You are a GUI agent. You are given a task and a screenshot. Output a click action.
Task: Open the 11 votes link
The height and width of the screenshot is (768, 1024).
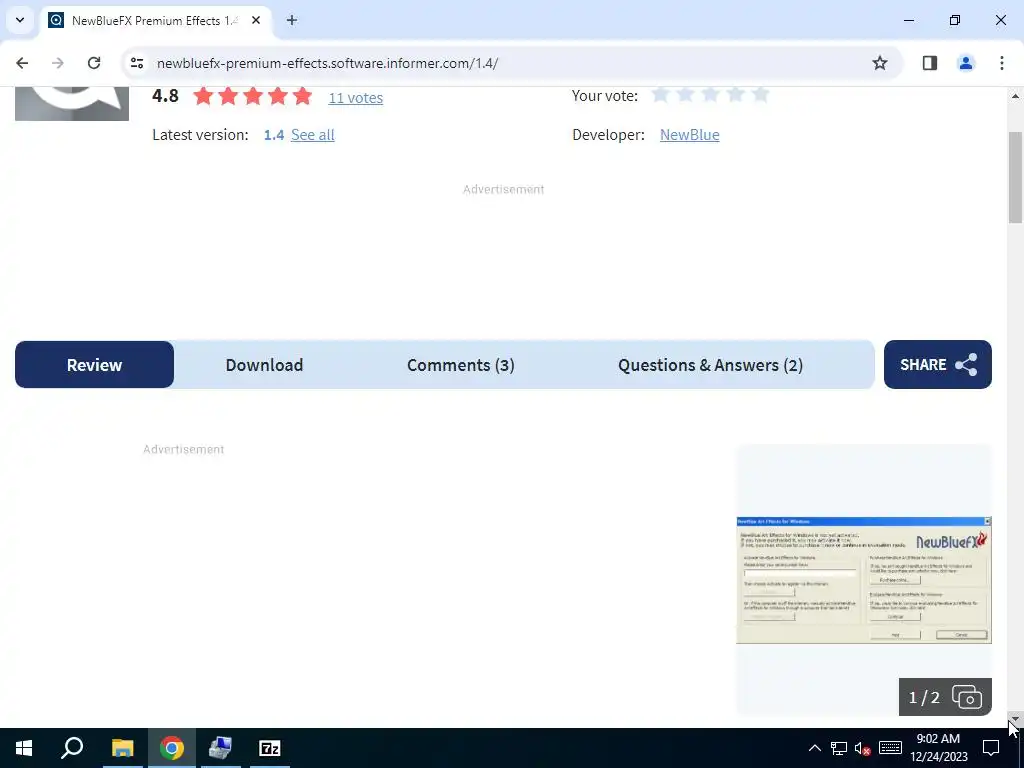click(355, 98)
